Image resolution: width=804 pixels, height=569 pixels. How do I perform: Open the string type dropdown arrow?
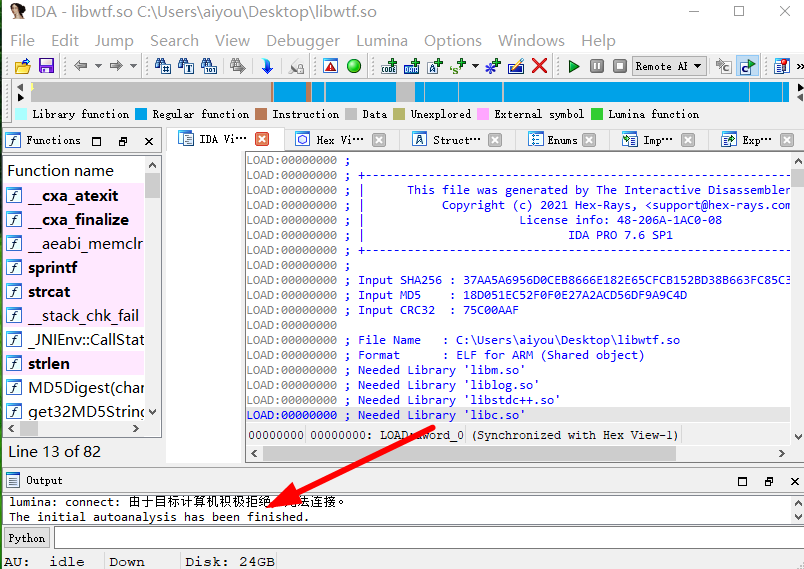(x=475, y=66)
